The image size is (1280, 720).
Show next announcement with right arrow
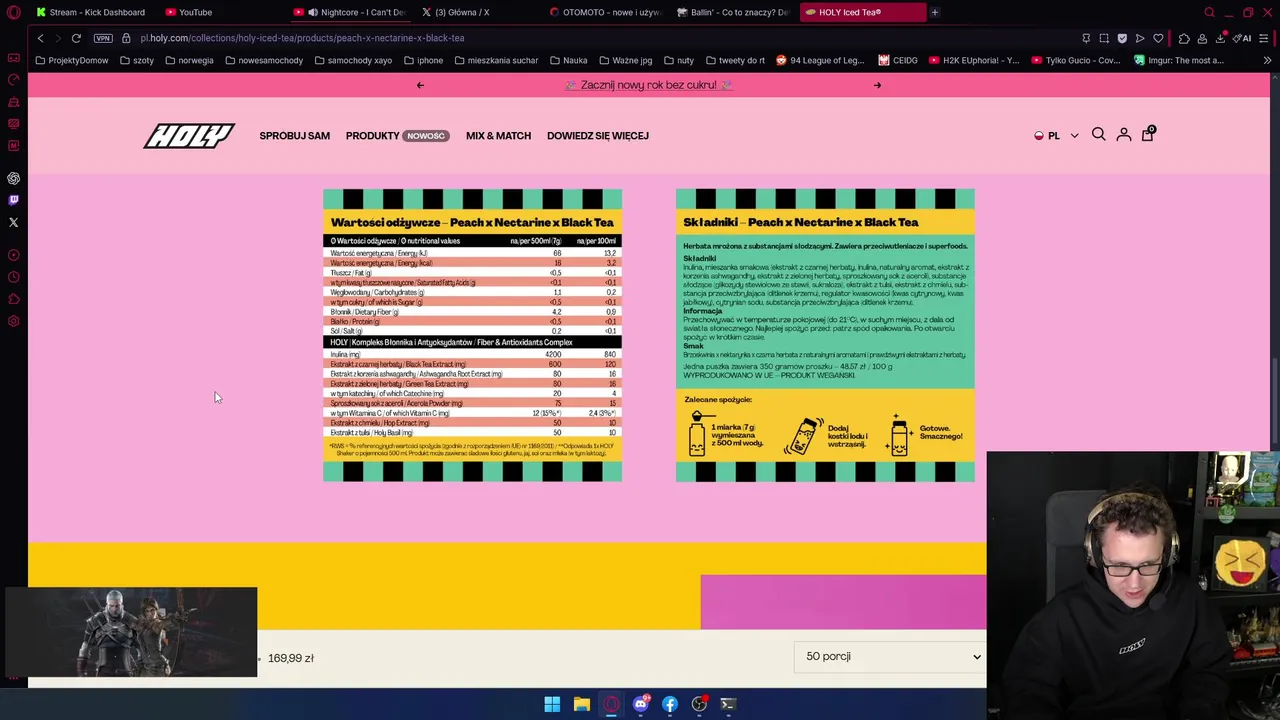(x=877, y=85)
